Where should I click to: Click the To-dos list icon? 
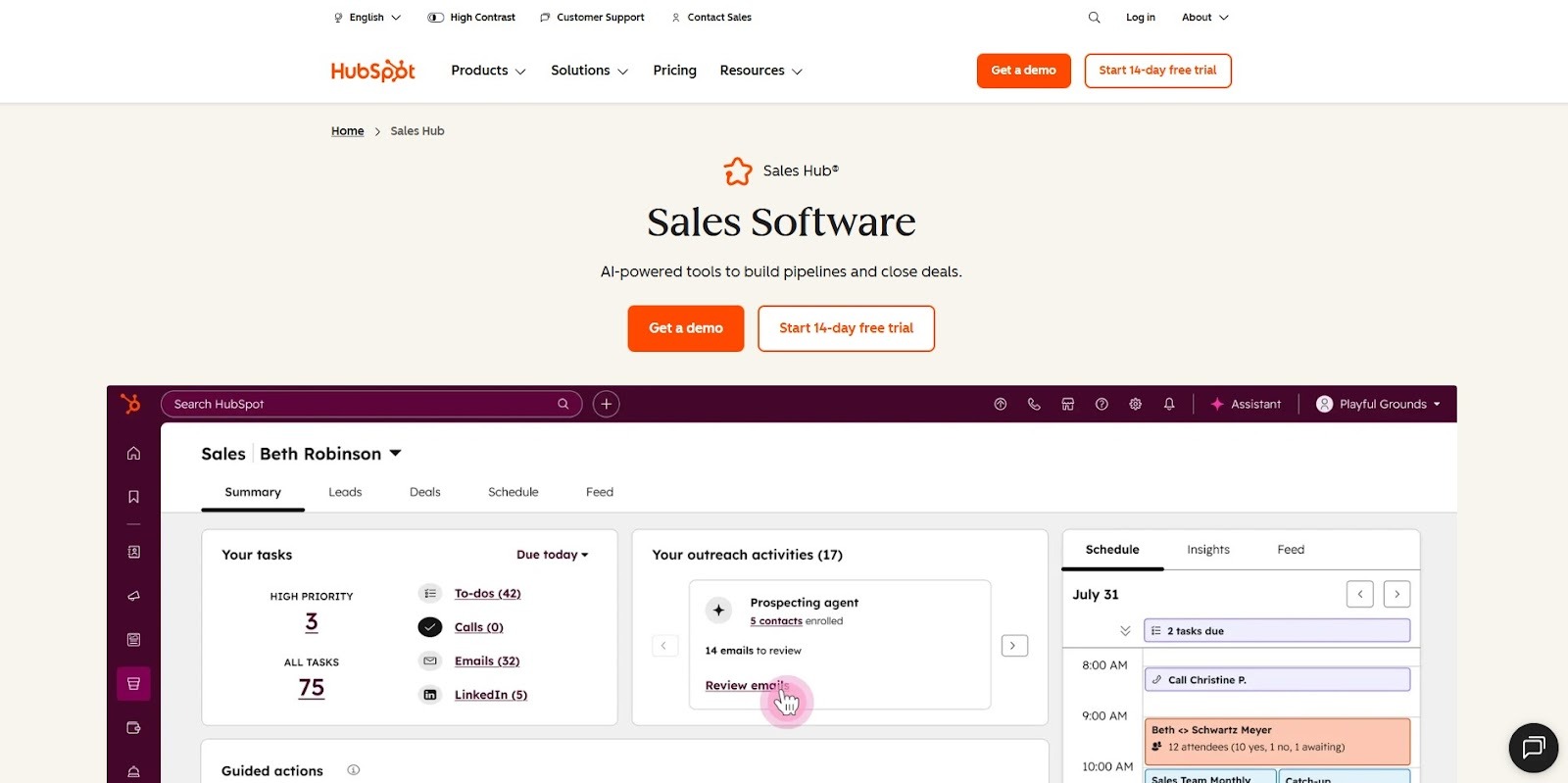click(429, 594)
